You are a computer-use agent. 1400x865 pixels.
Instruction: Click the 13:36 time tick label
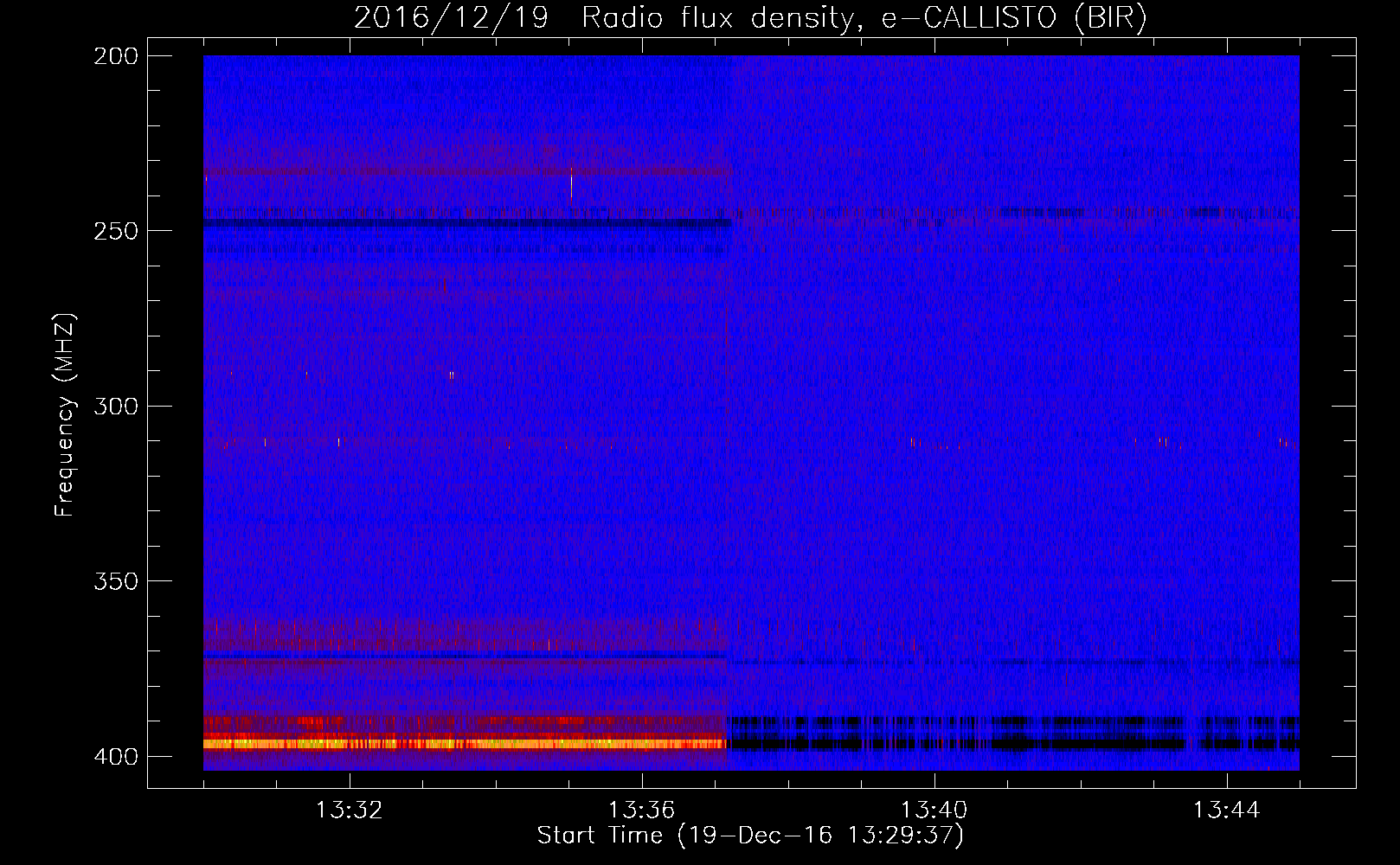click(x=641, y=811)
